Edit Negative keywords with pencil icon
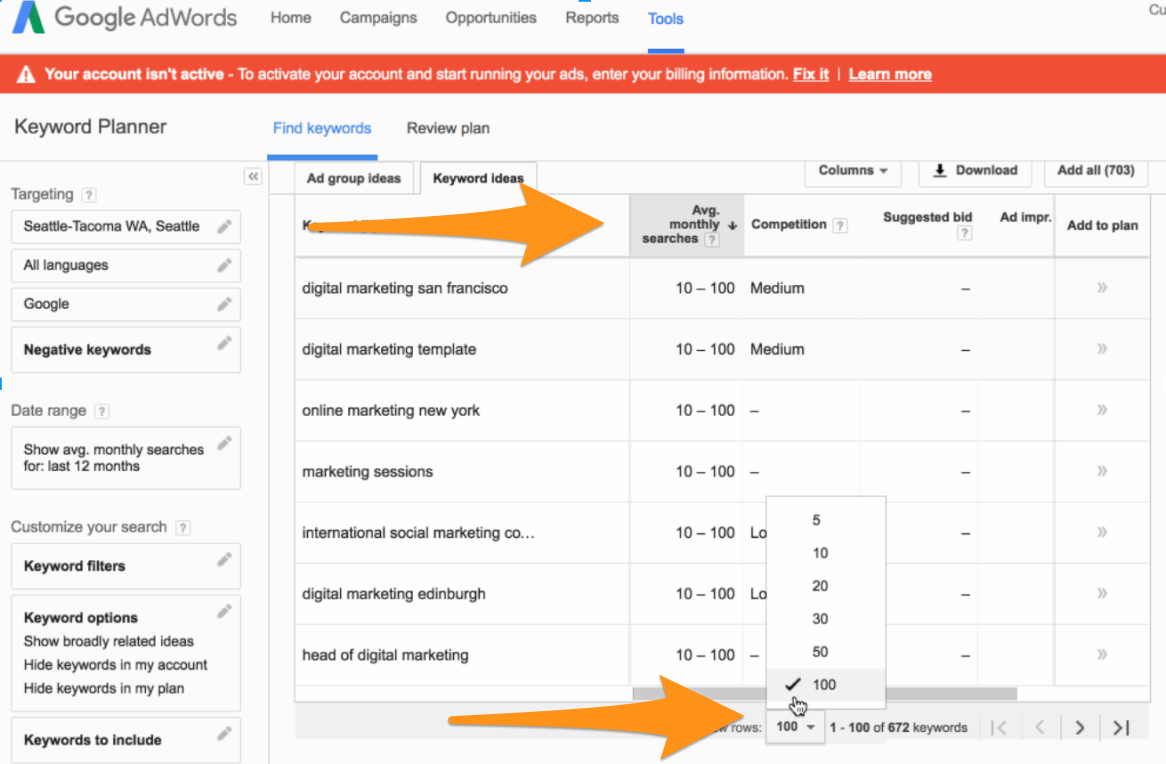 pos(224,343)
